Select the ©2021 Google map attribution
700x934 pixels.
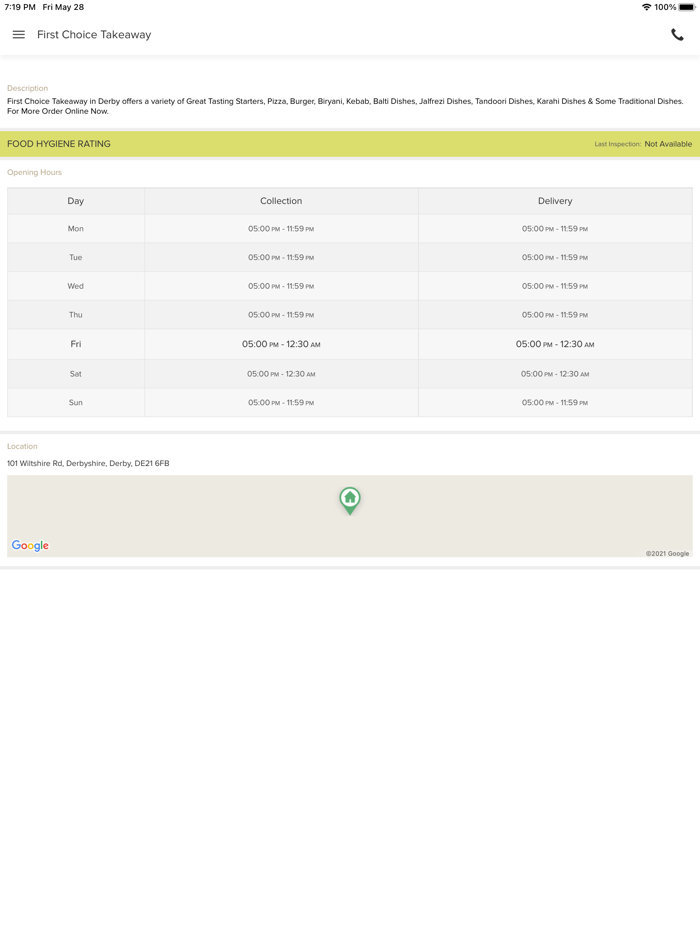(667, 553)
